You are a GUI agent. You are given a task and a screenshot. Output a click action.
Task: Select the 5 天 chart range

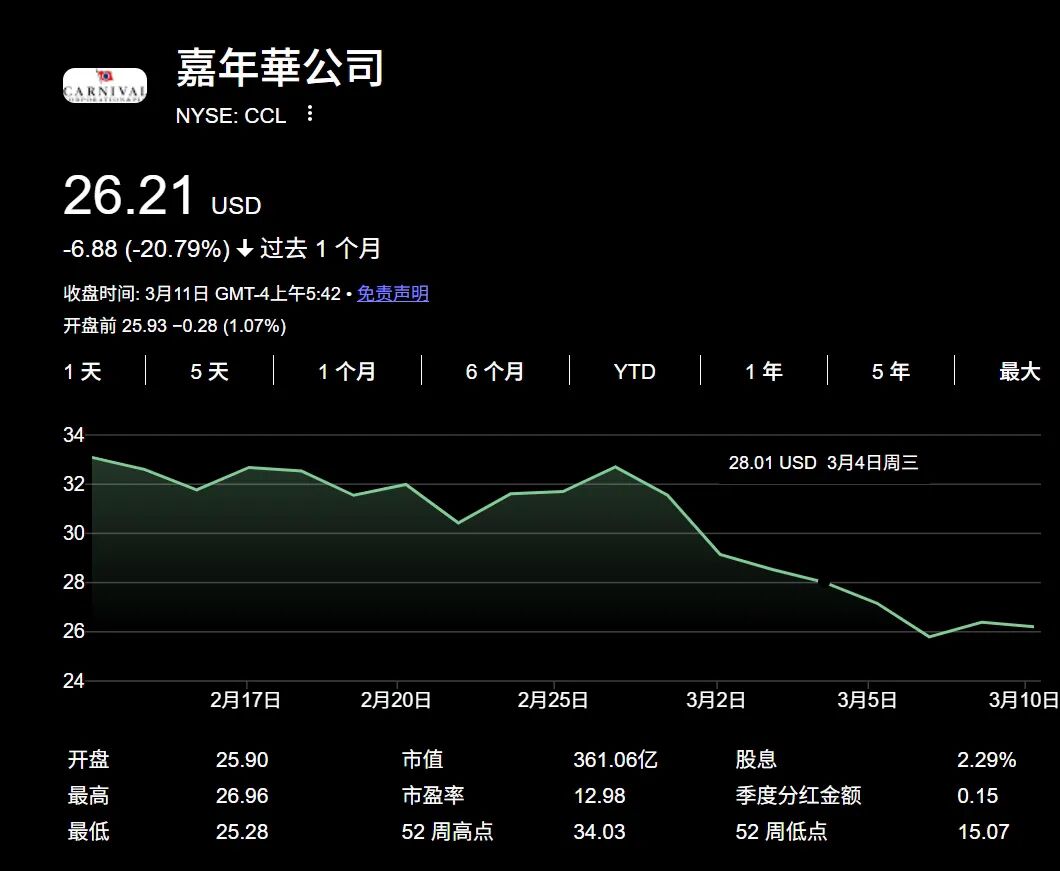pos(209,372)
